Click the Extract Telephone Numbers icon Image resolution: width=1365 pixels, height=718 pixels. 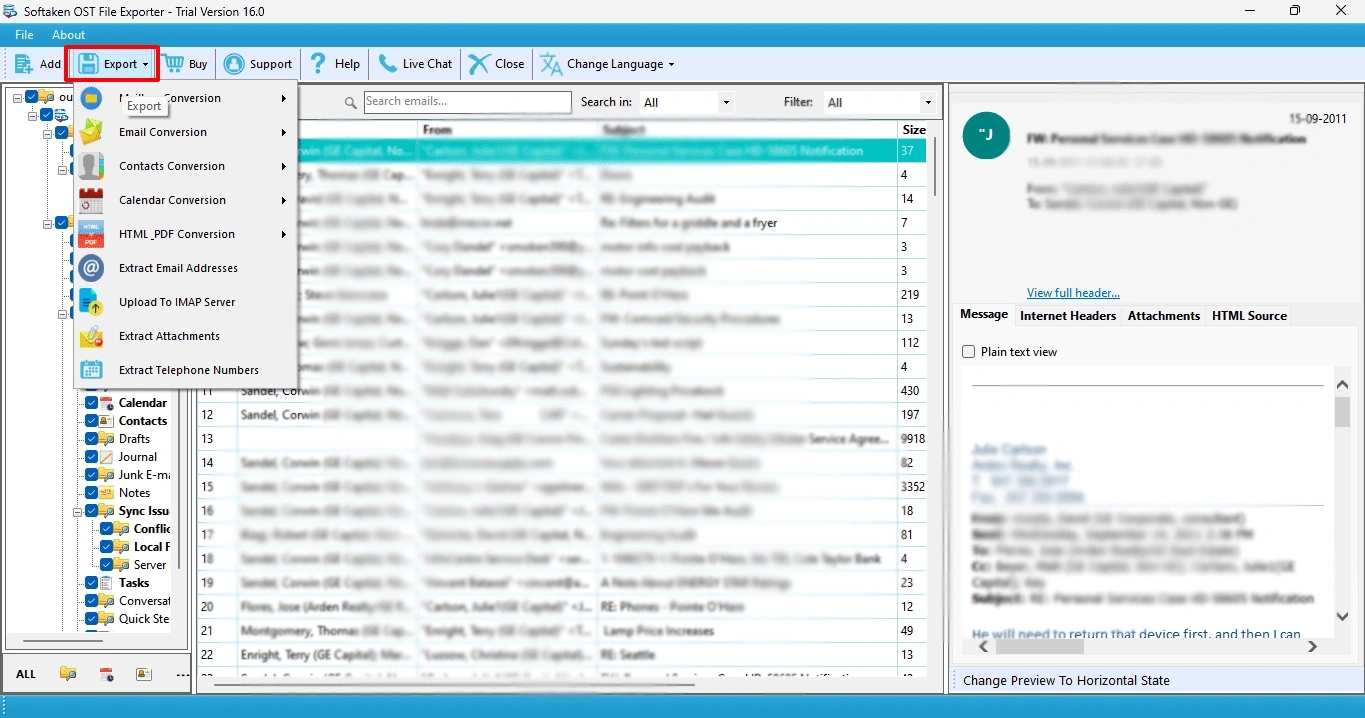click(91, 370)
